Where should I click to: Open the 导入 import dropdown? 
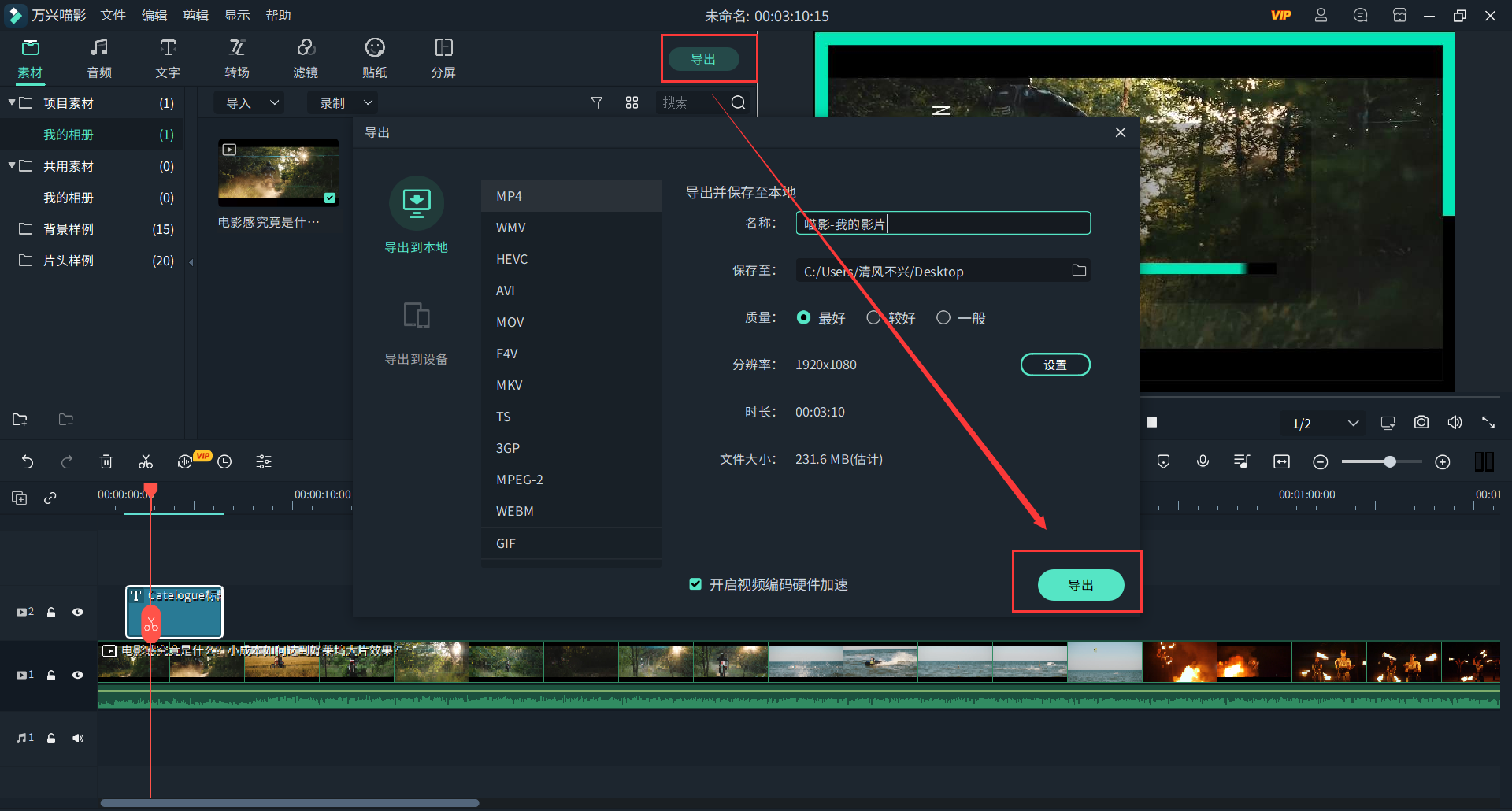click(251, 103)
